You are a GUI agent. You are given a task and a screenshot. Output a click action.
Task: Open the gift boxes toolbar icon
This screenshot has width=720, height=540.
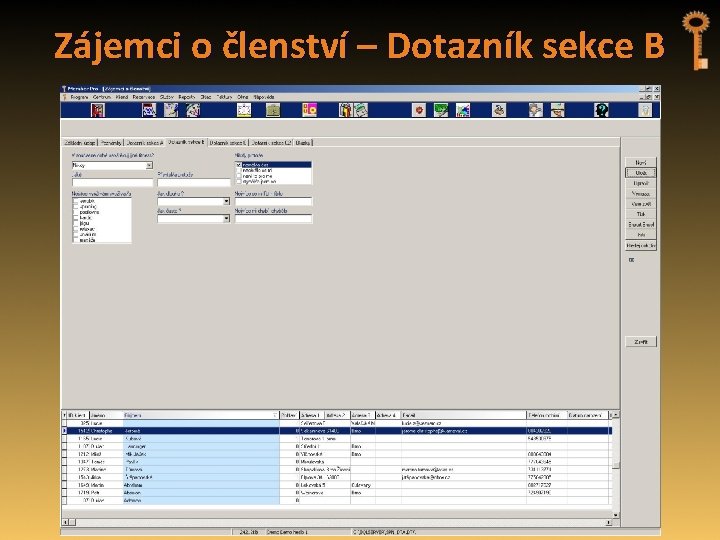[345, 110]
